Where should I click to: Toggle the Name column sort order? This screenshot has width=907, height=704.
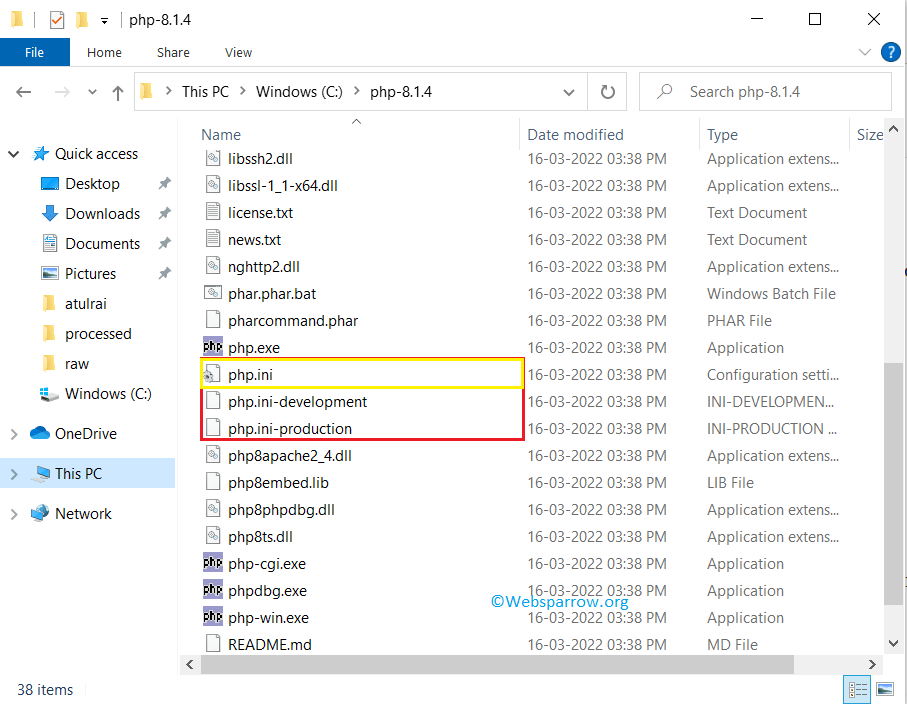click(x=221, y=134)
